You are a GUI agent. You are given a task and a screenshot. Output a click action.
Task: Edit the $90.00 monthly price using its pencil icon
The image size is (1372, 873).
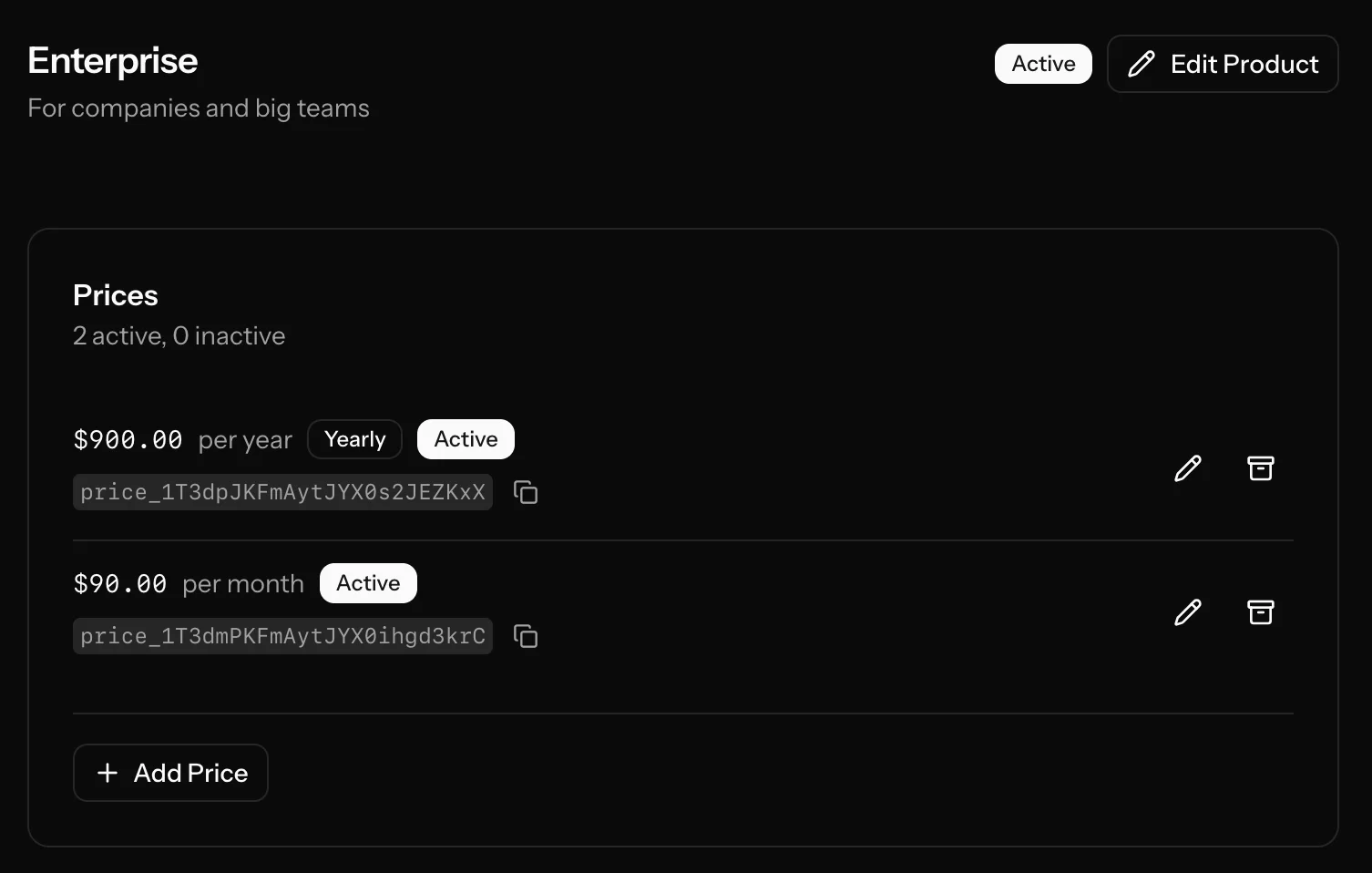click(1187, 612)
